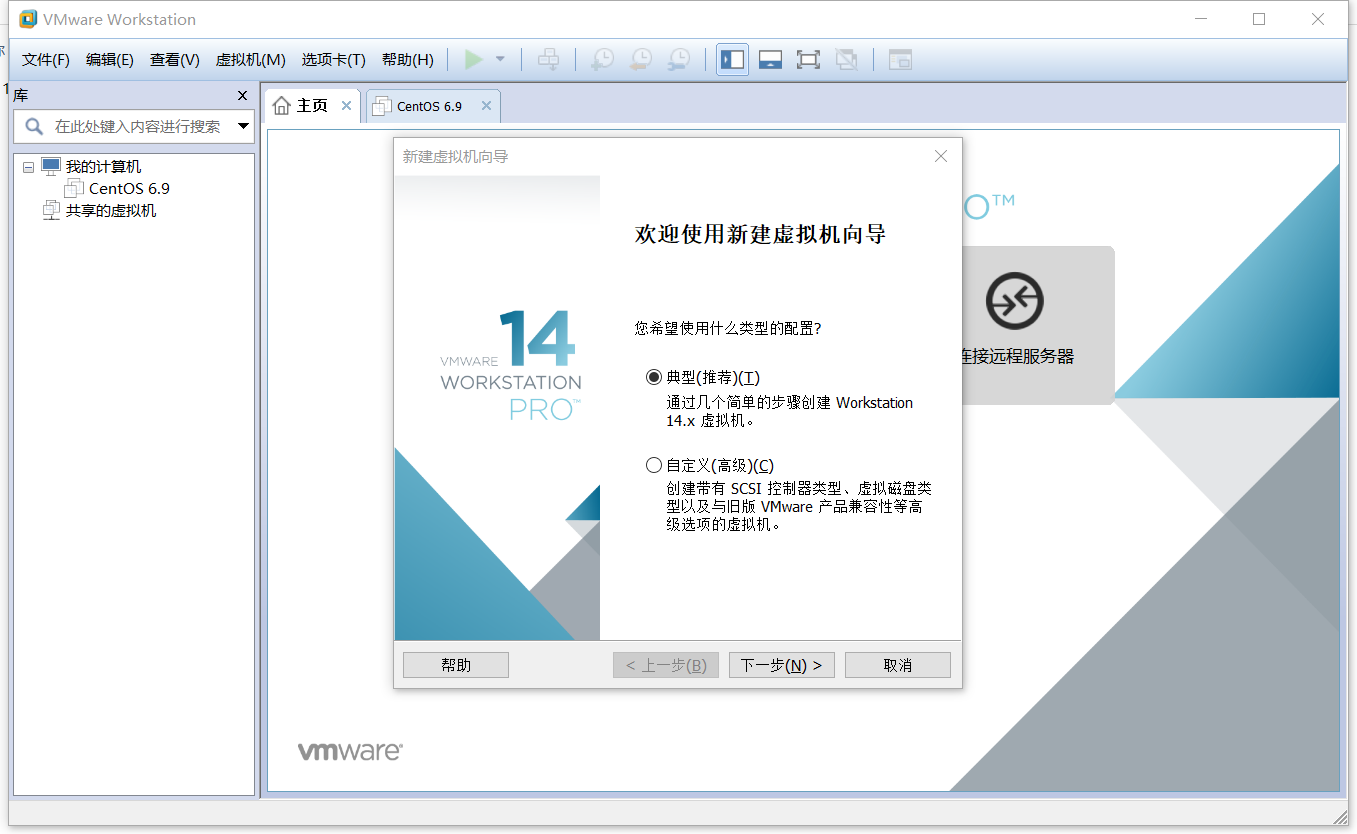Click the Unity mode toolbar icon
Viewport: 1357px width, 834px height.
click(x=846, y=60)
